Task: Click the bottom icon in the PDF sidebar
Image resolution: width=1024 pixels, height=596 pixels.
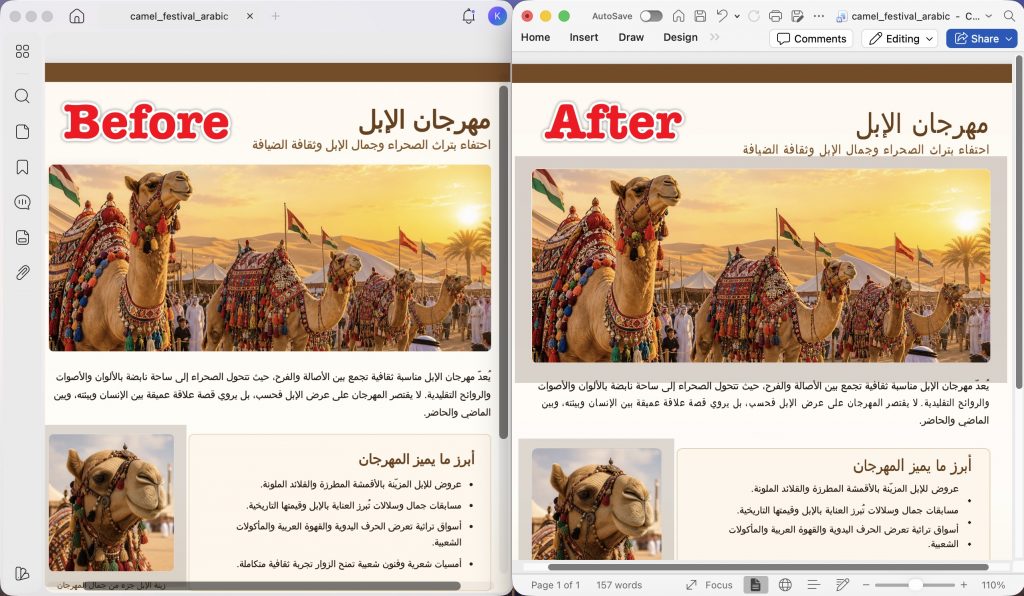Action: point(22,574)
